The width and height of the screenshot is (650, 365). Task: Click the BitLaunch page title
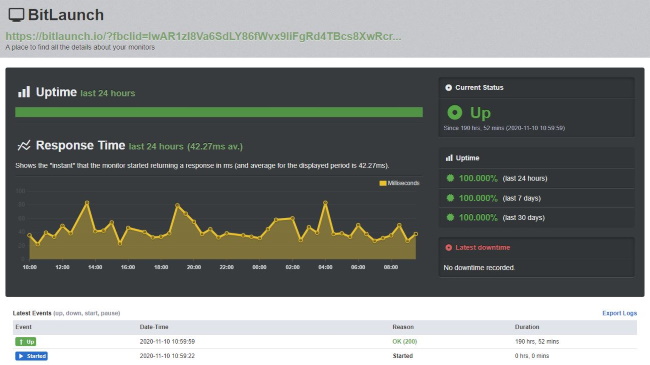click(x=66, y=15)
